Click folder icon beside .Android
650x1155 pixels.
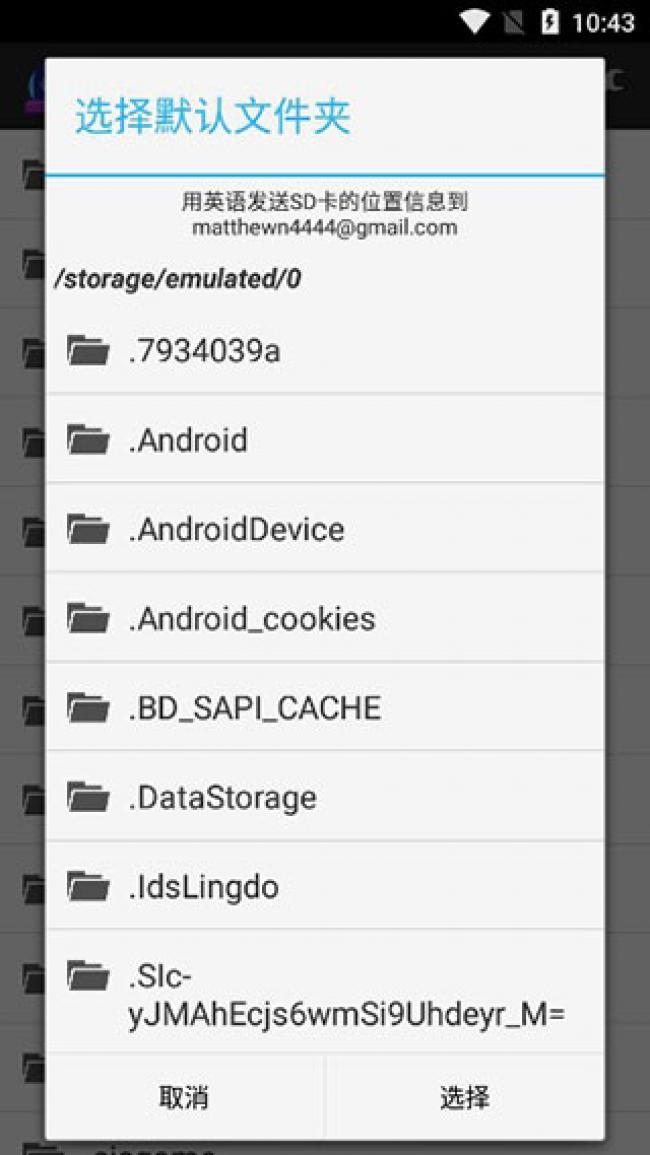click(88, 439)
